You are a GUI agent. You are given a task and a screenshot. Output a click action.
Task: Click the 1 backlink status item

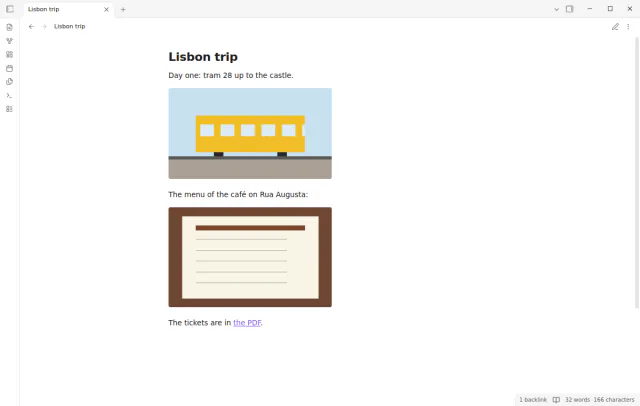point(533,399)
